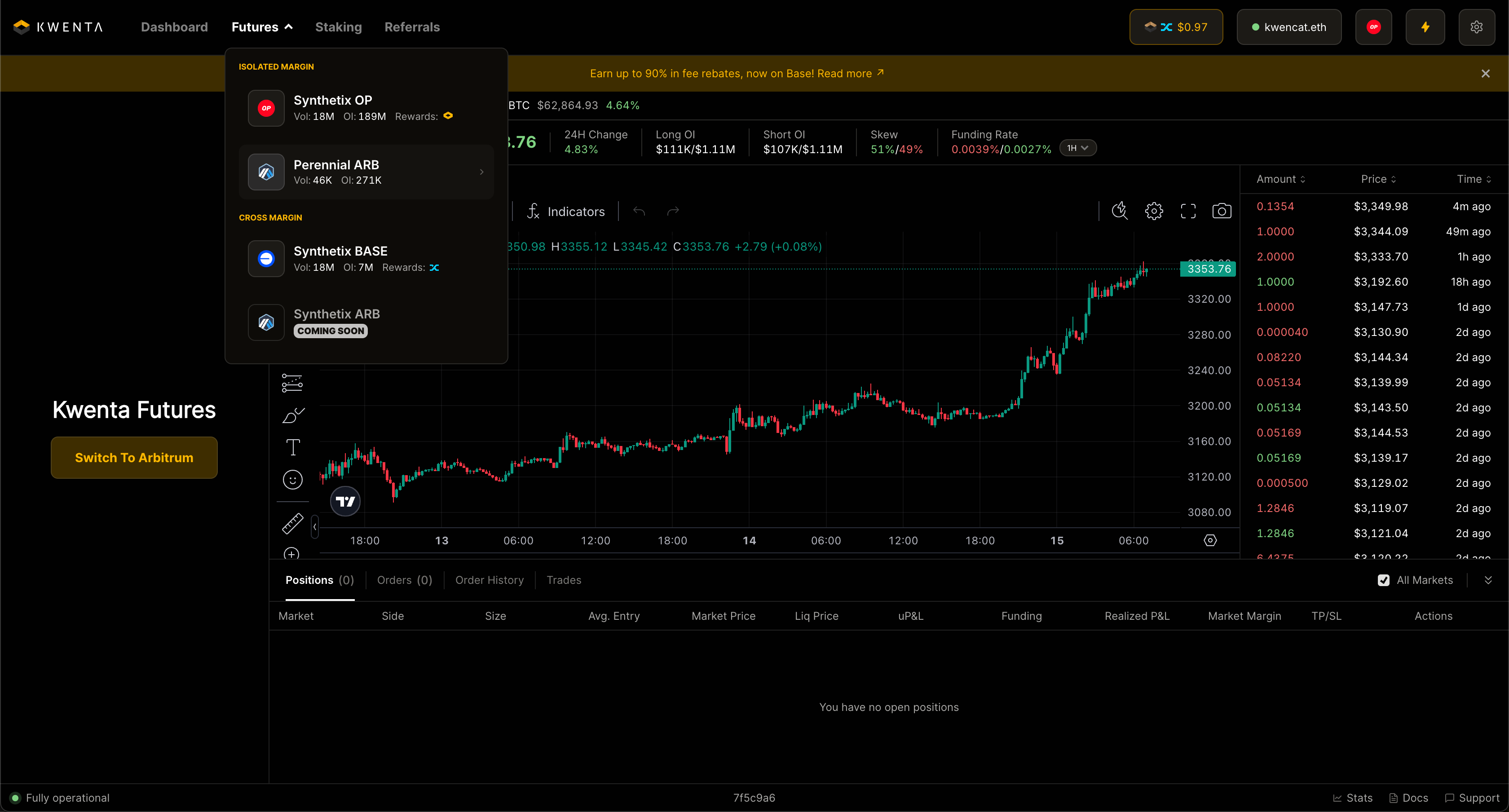Open the fee rebates Read more link
Viewport: 1509px width, 812px height.
tap(850, 73)
